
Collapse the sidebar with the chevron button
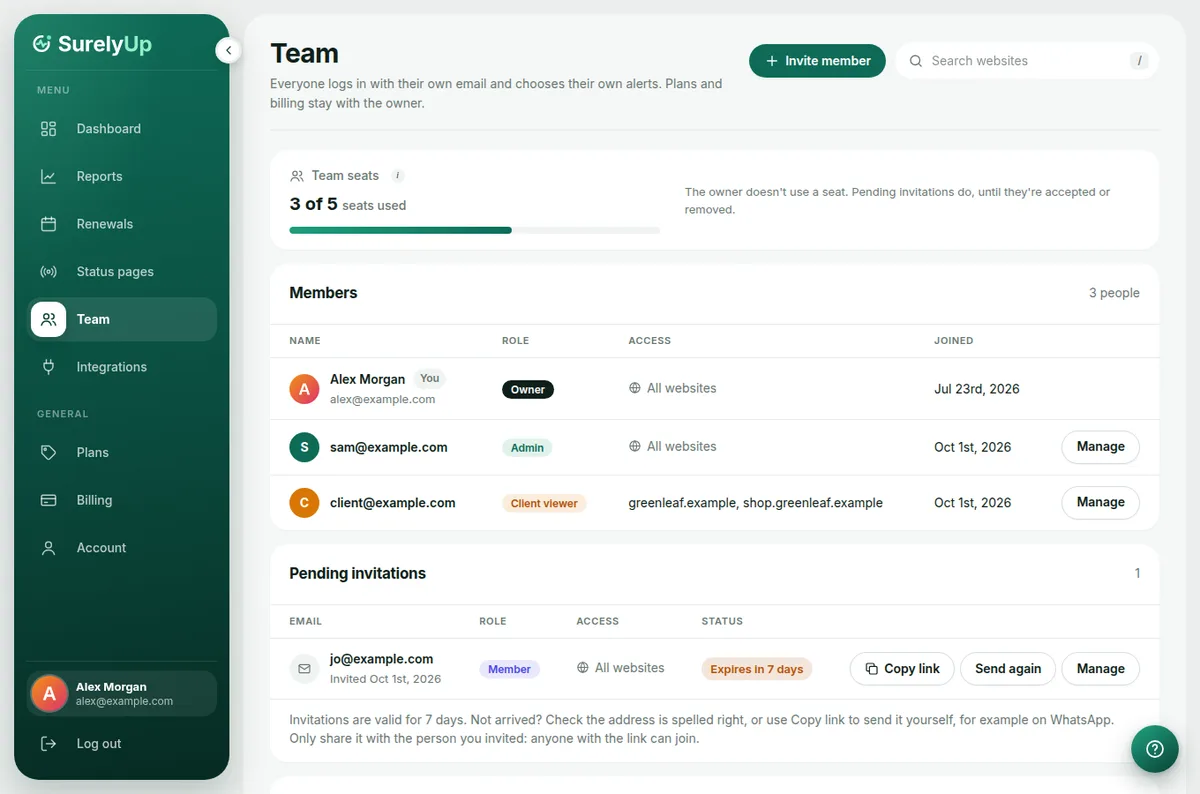point(228,50)
